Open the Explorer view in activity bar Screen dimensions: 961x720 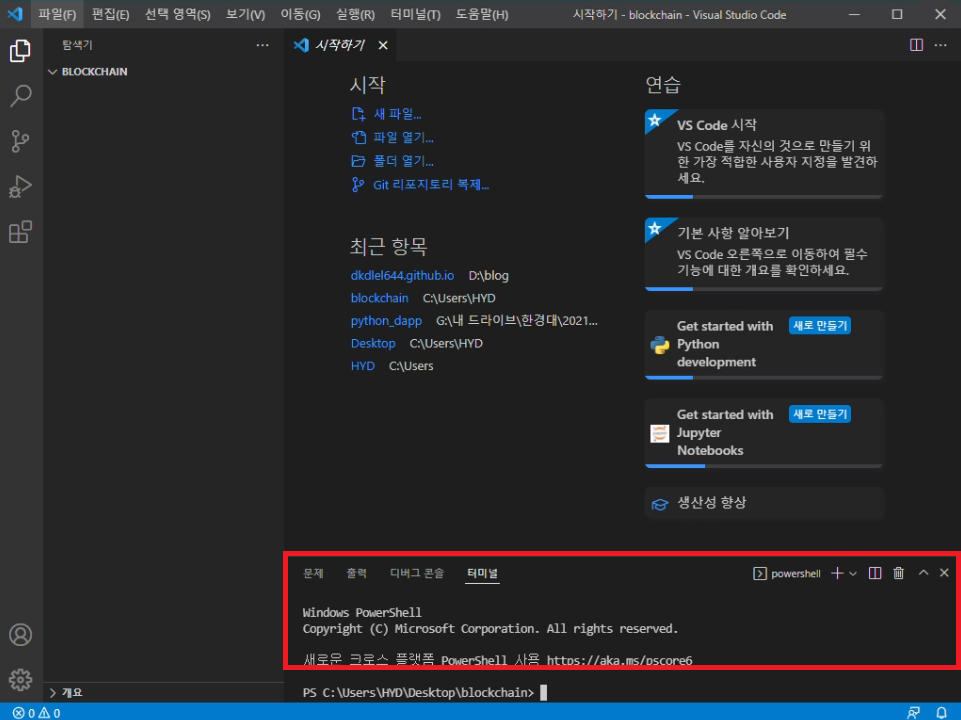coord(20,50)
